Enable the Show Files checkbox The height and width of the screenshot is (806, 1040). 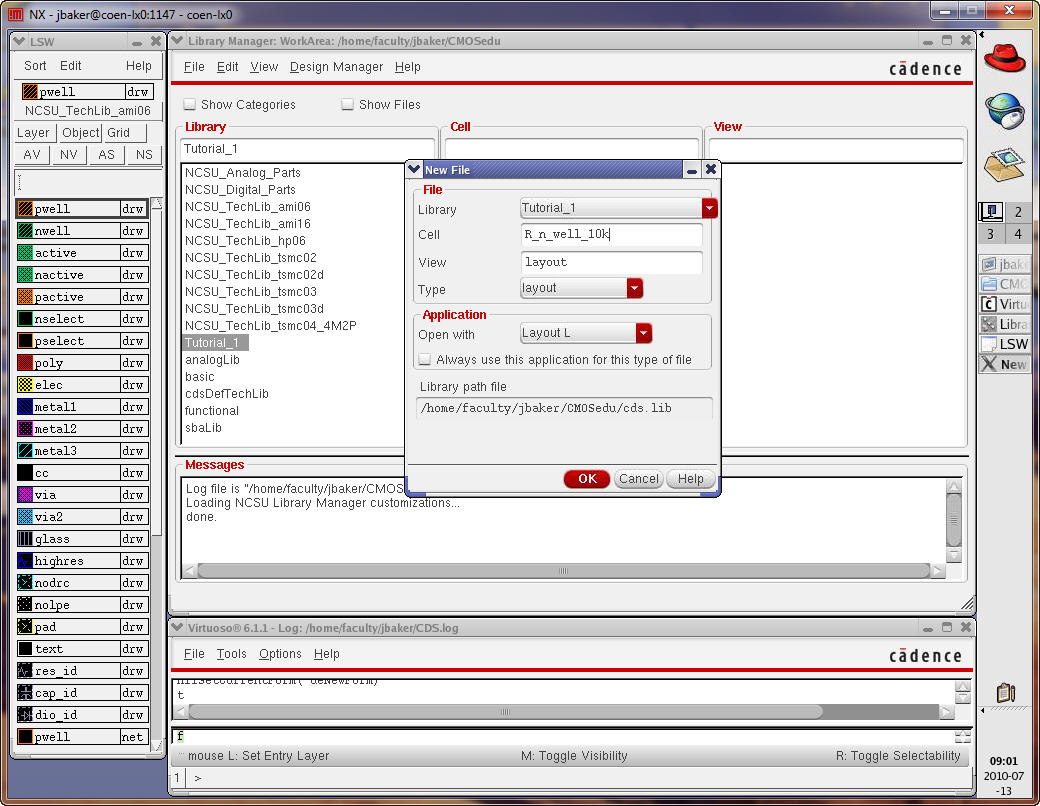pyautogui.click(x=348, y=105)
